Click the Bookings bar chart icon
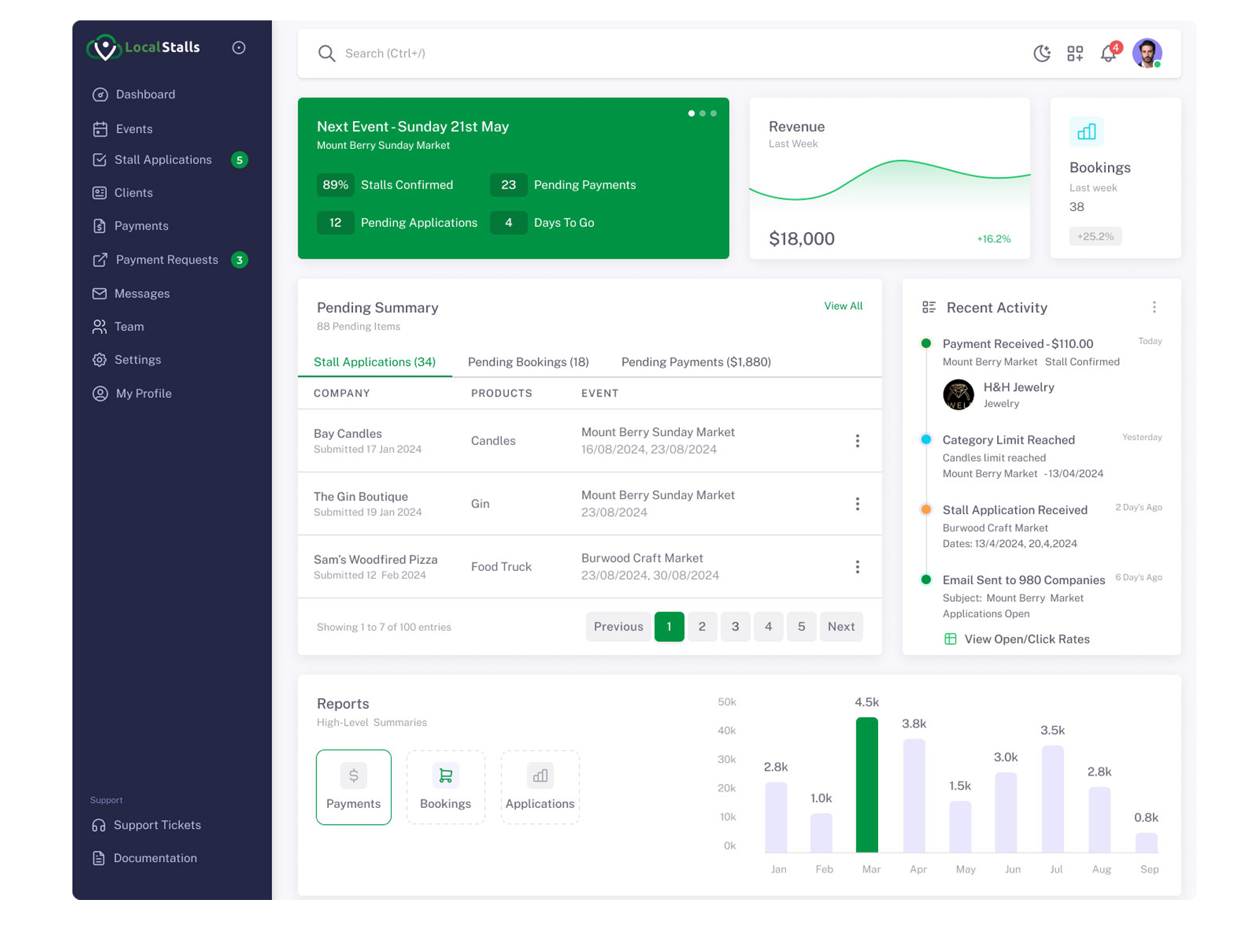Image resolution: width=1257 pixels, height=952 pixels. [1087, 131]
